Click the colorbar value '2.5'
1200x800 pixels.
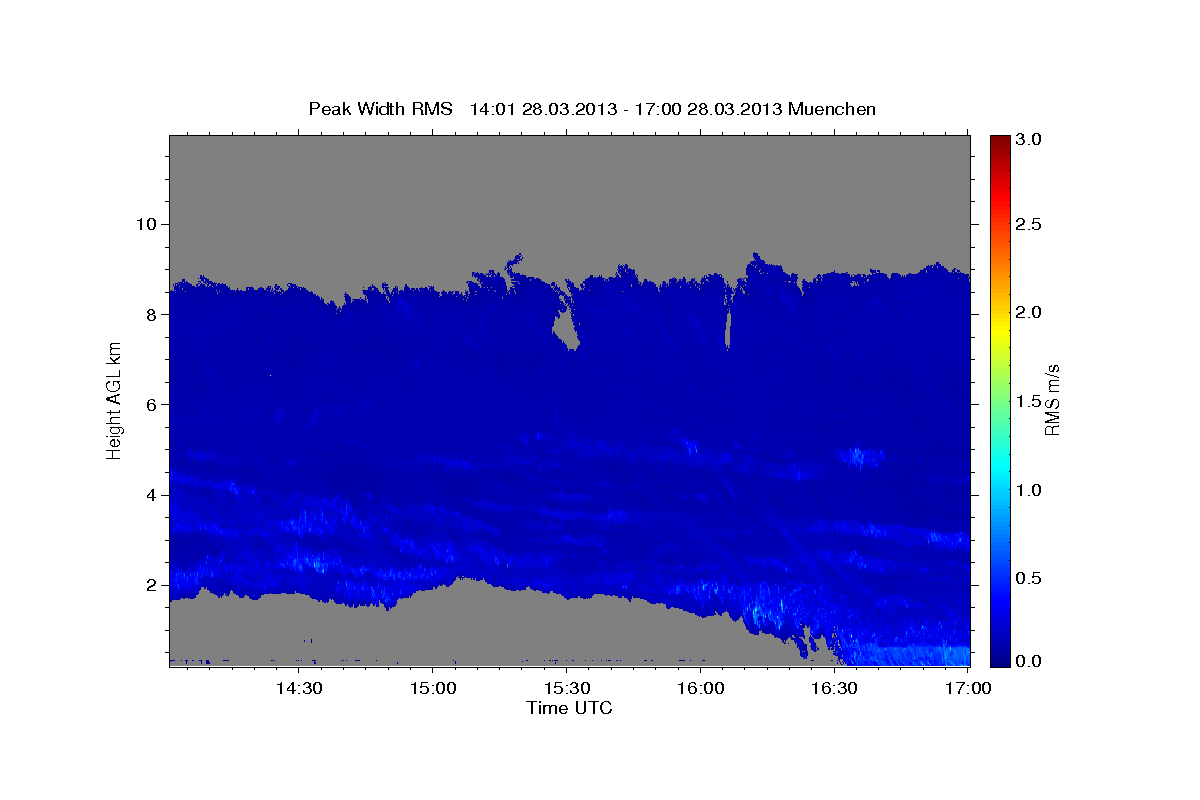coord(1027,224)
